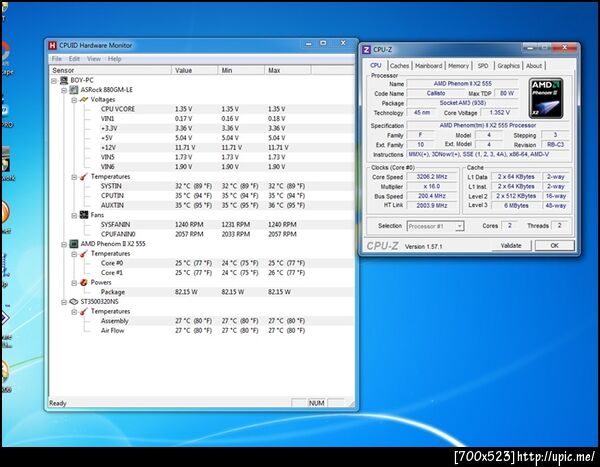This screenshot has height=467, width=600.
Task: Select the CPUFANIN0 fan row
Action: click(x=202, y=234)
